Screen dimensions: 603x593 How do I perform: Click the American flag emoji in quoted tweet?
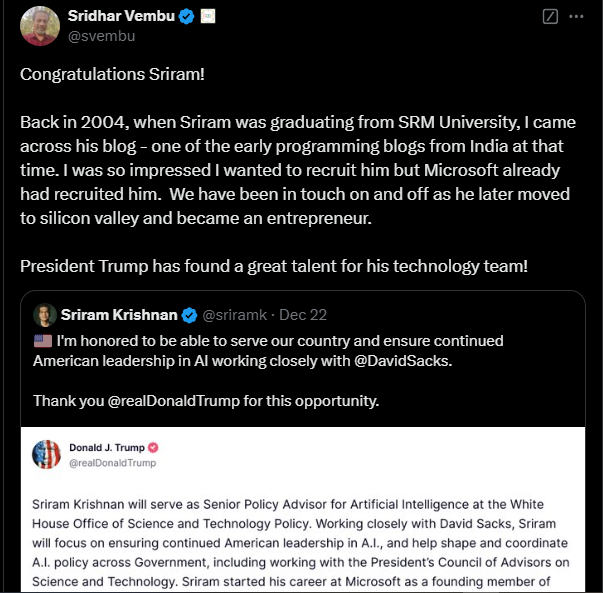[x=43, y=341]
